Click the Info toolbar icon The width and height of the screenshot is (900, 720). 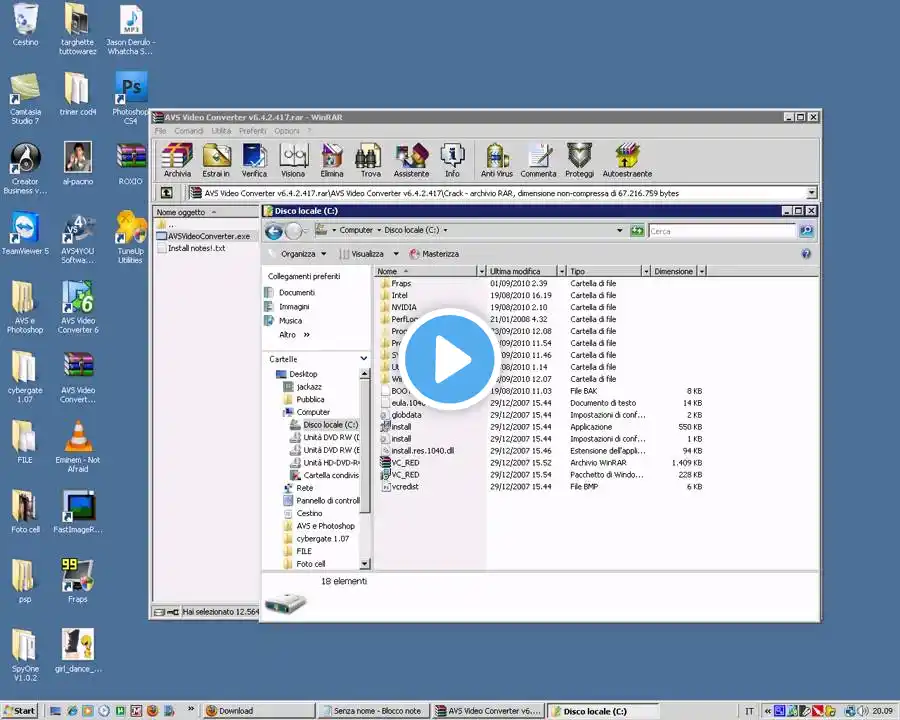click(x=452, y=160)
